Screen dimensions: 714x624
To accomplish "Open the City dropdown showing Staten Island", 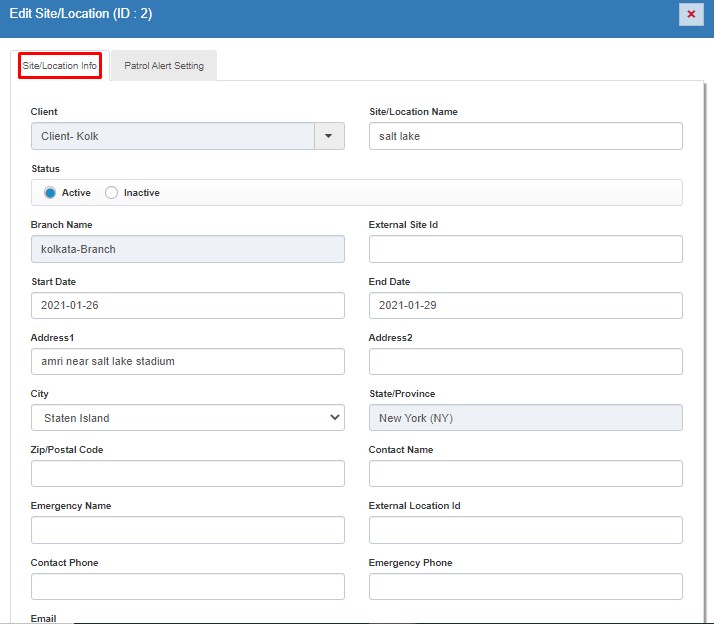I will click(187, 418).
